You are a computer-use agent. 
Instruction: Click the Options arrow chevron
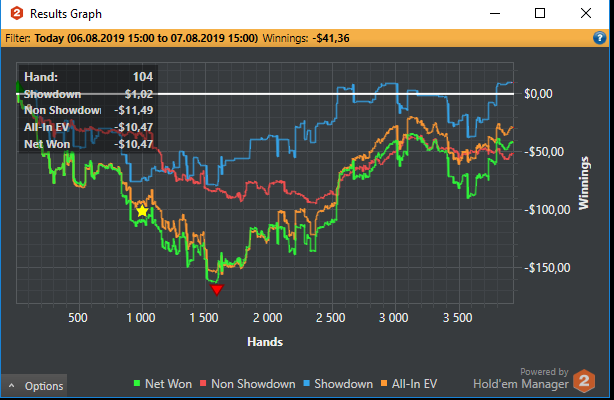click(12, 386)
